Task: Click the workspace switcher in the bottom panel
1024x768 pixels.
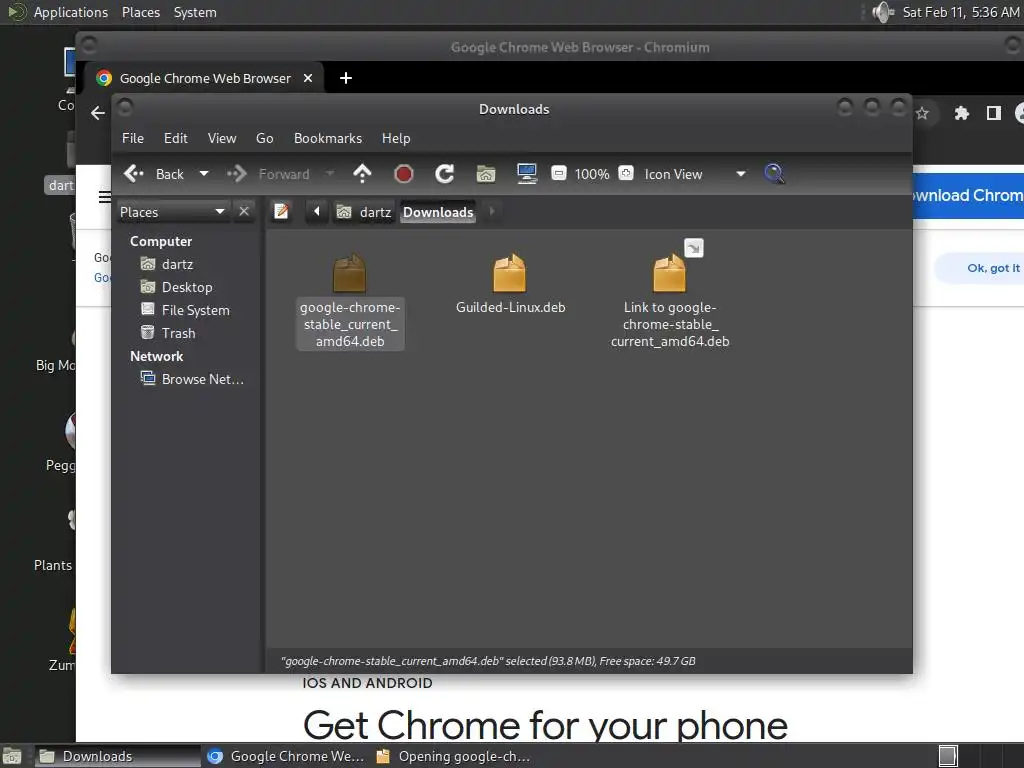Action: point(948,756)
